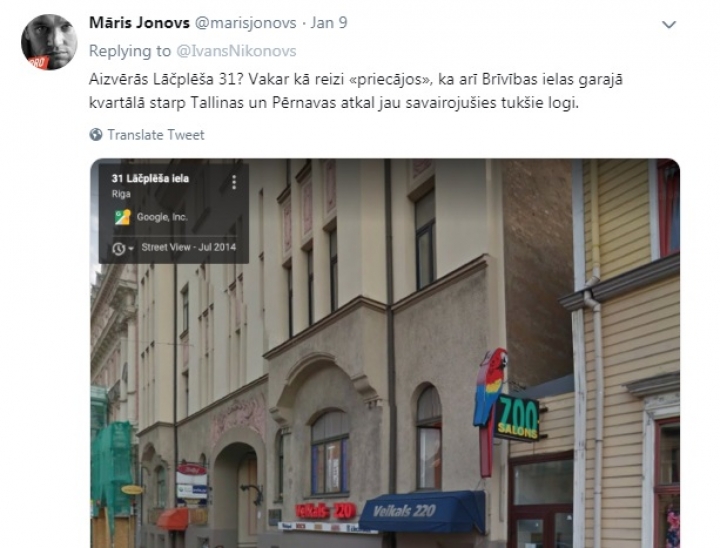Image resolution: width=720 pixels, height=548 pixels.
Task: Expand the tweet options chevron
Action: [669, 24]
